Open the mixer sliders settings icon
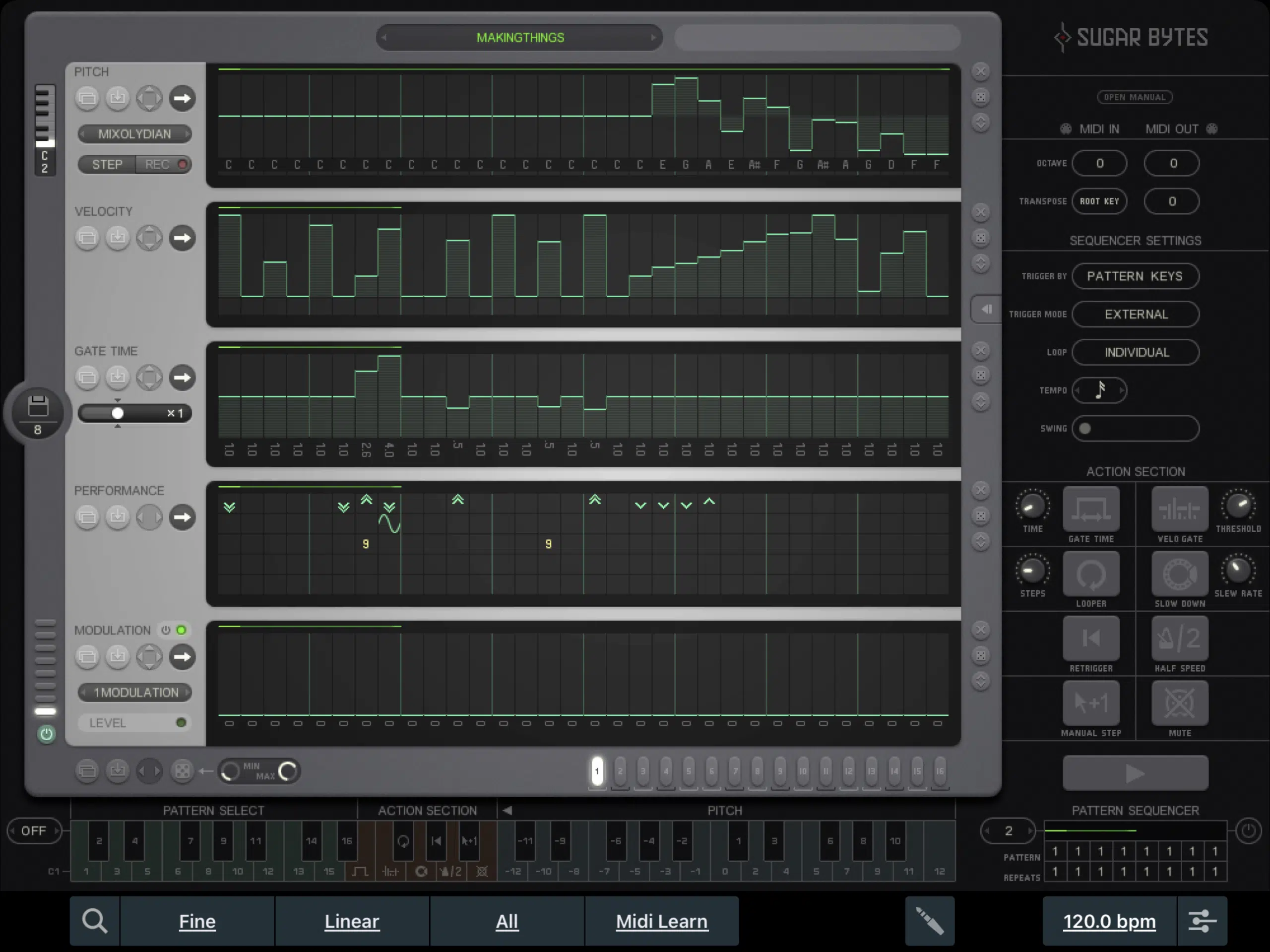Viewport: 1270px width, 952px height. pos(1202,921)
